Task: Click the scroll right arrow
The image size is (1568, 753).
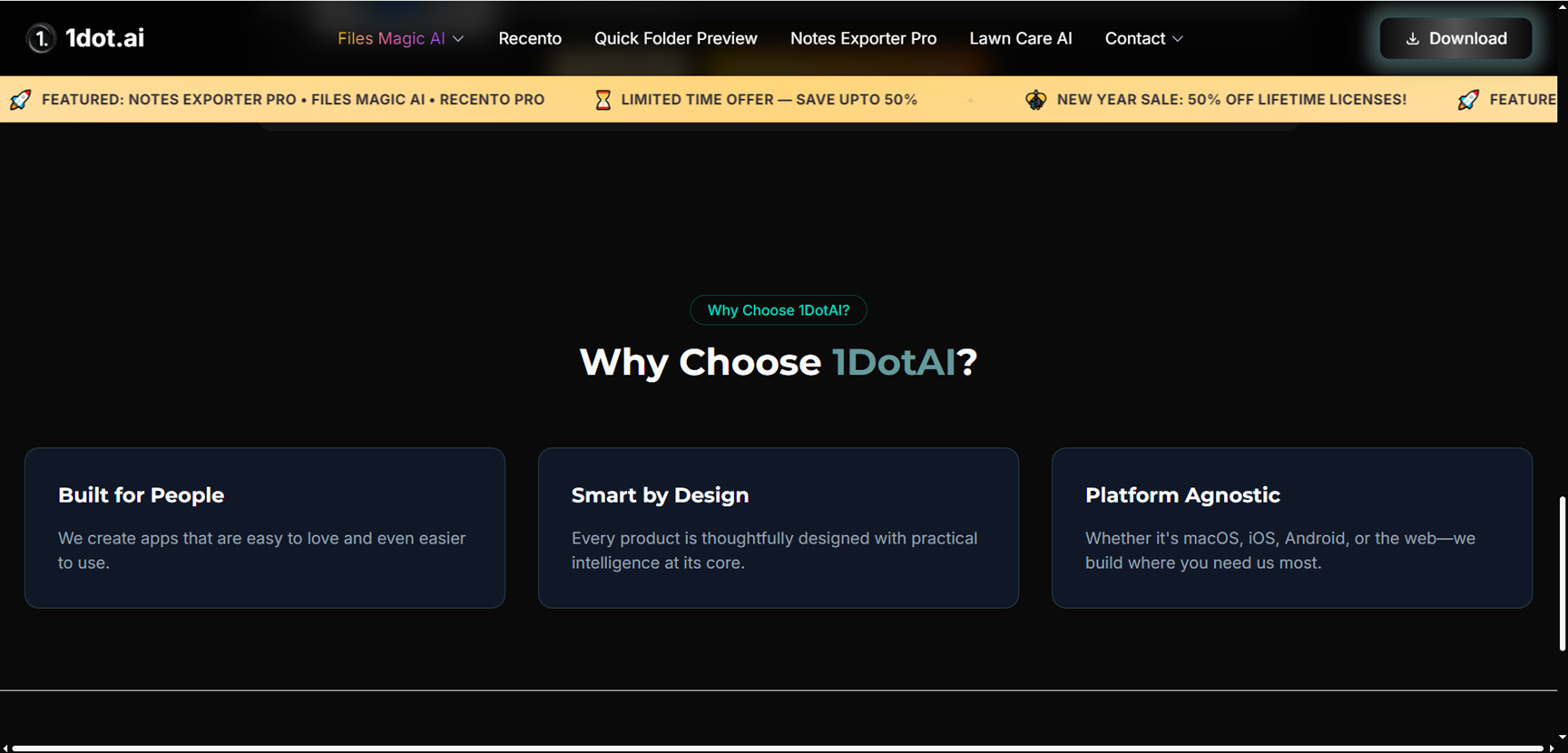Action: [x=1552, y=748]
